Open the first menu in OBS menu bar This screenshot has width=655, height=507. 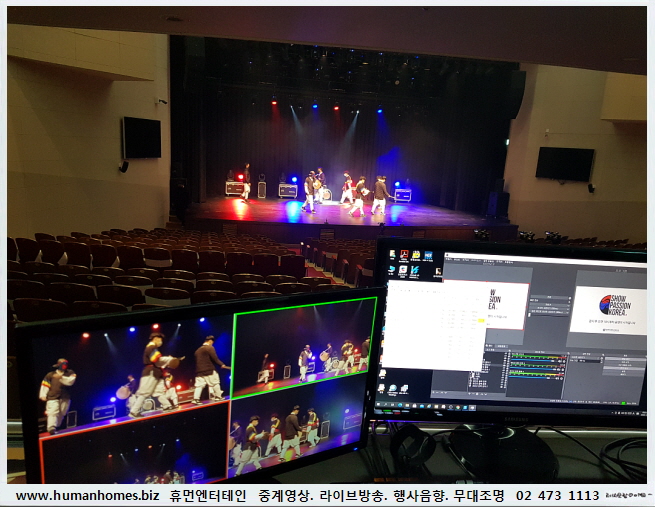pyautogui.click(x=447, y=262)
